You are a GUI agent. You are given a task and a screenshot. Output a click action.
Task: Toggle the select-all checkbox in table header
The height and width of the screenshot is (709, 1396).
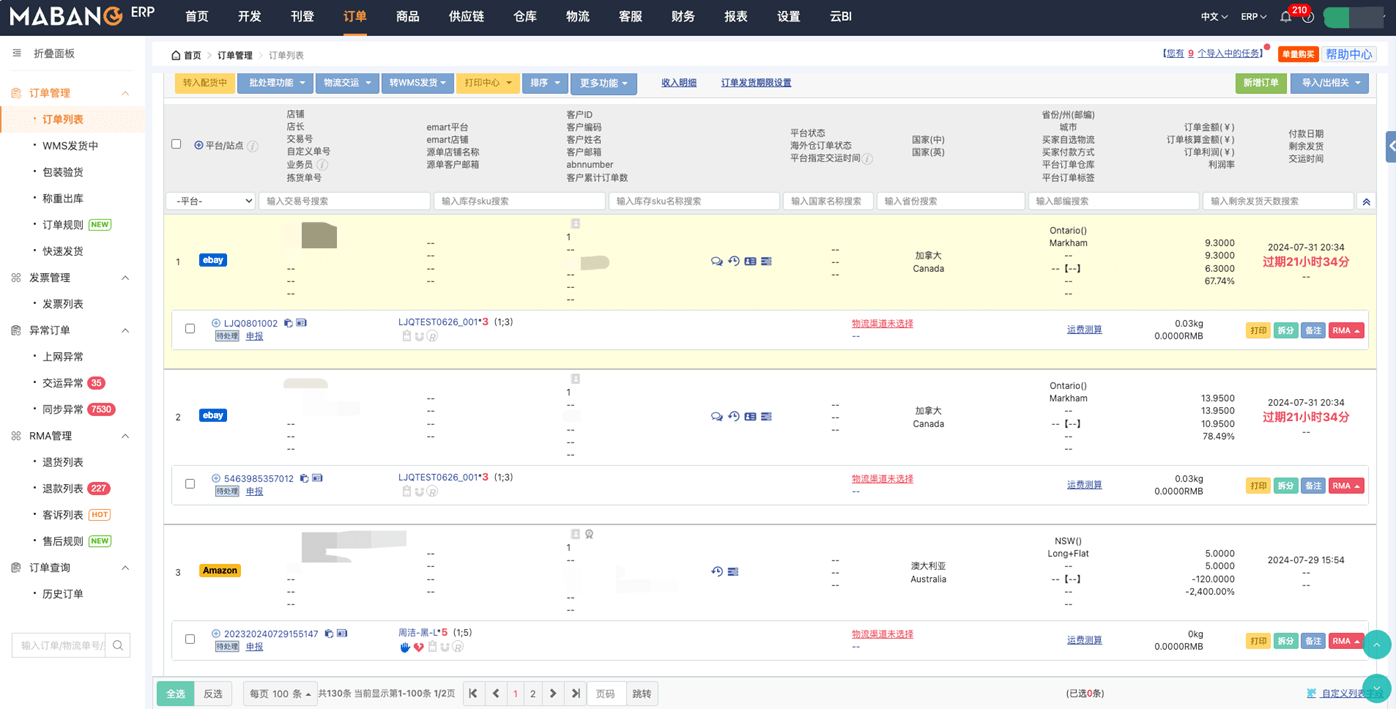[x=176, y=145]
